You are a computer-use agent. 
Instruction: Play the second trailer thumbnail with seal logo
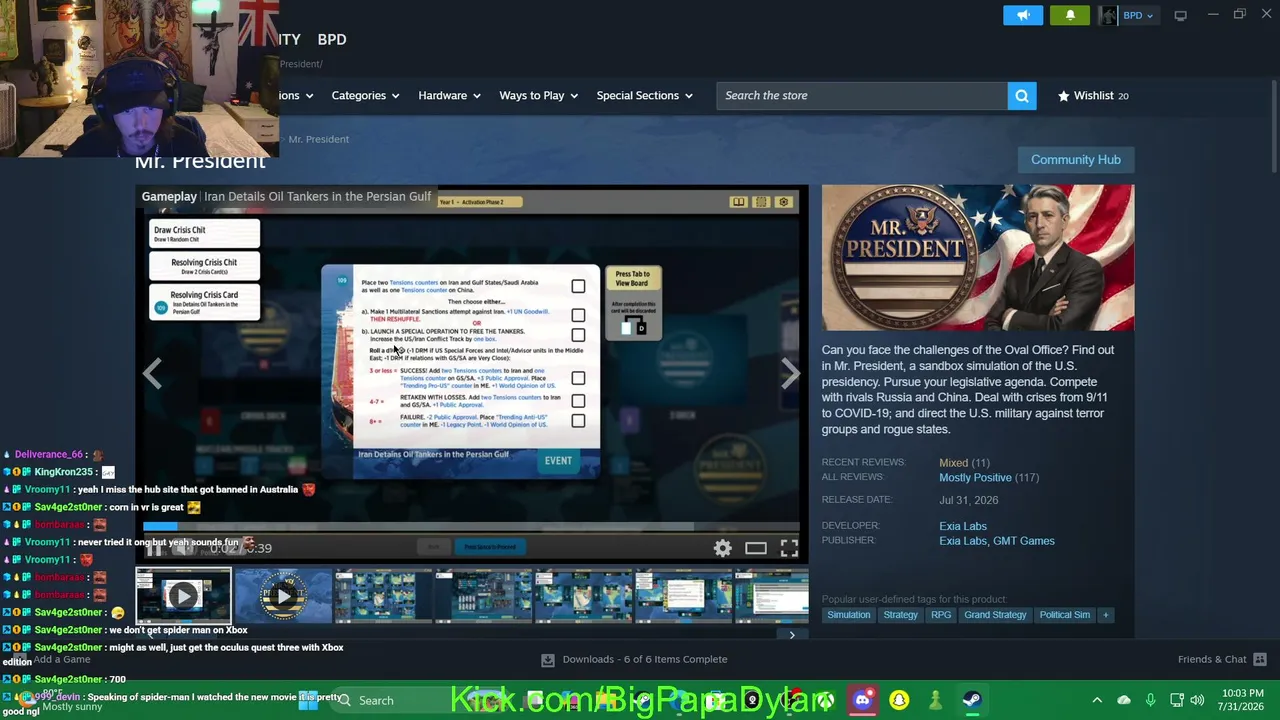284,596
